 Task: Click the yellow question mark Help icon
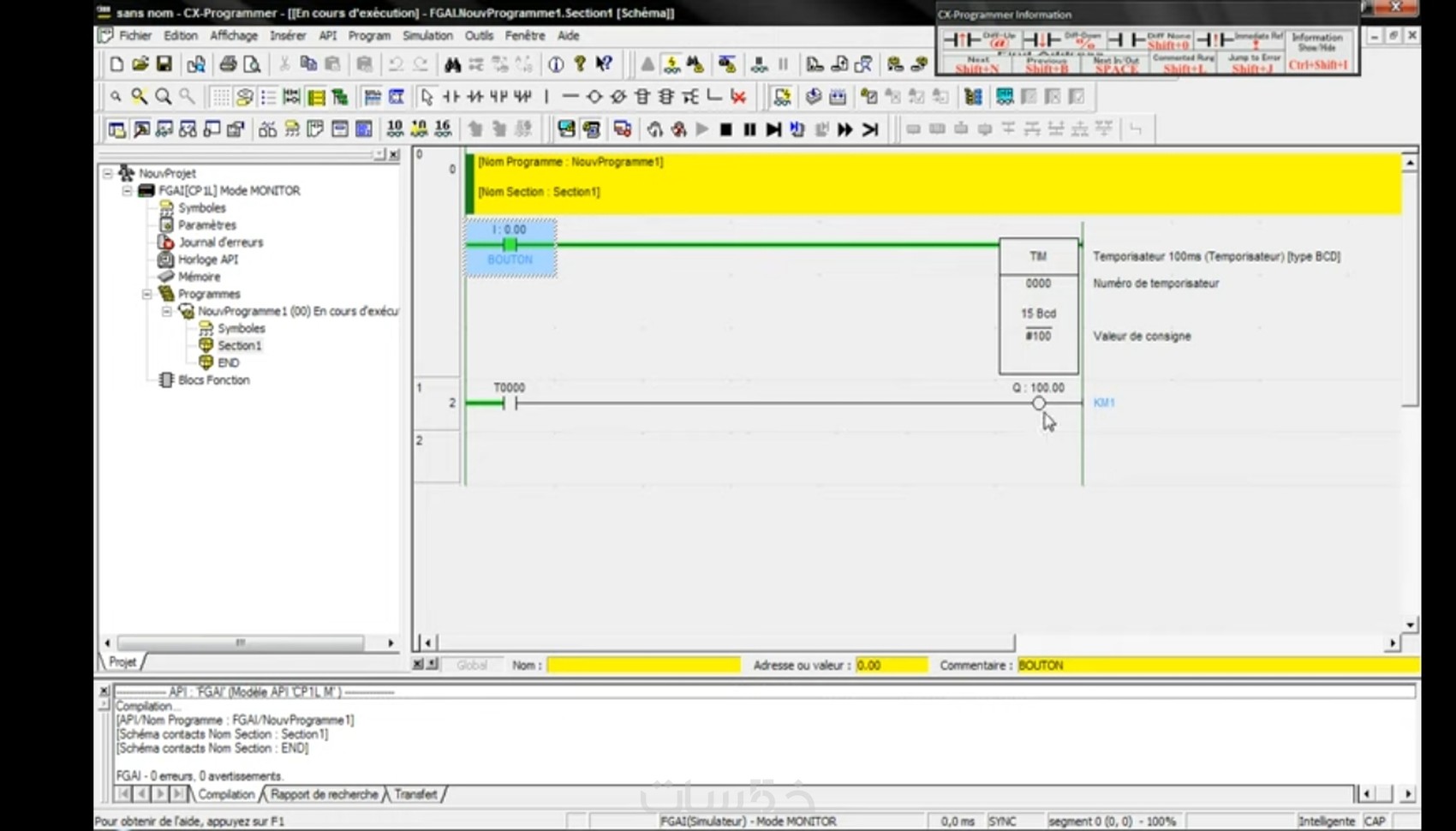[580, 64]
